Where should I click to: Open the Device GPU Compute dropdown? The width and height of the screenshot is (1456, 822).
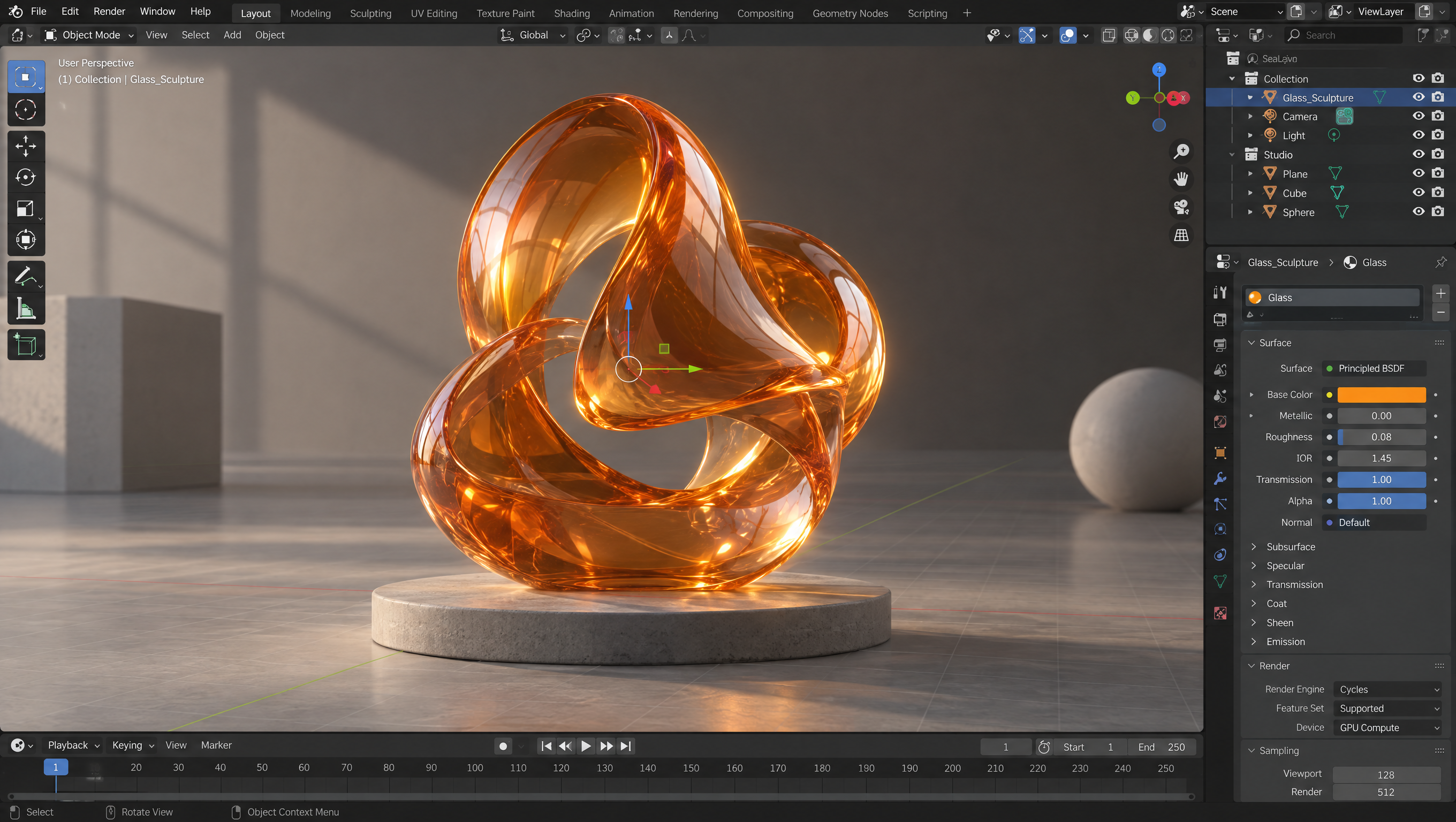(x=1387, y=728)
